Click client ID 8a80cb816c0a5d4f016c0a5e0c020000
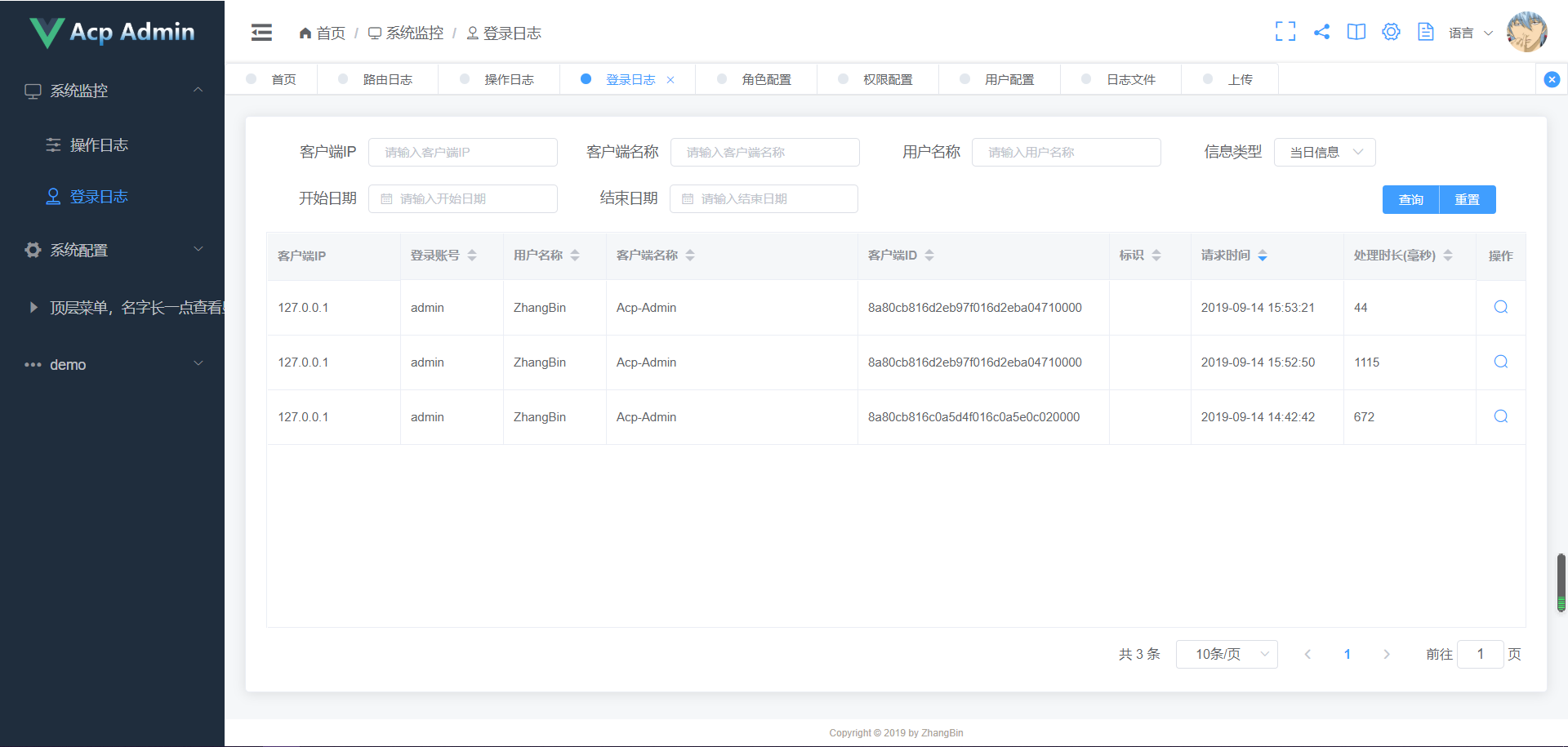This screenshot has width=1568, height=747. pyautogui.click(x=973, y=417)
